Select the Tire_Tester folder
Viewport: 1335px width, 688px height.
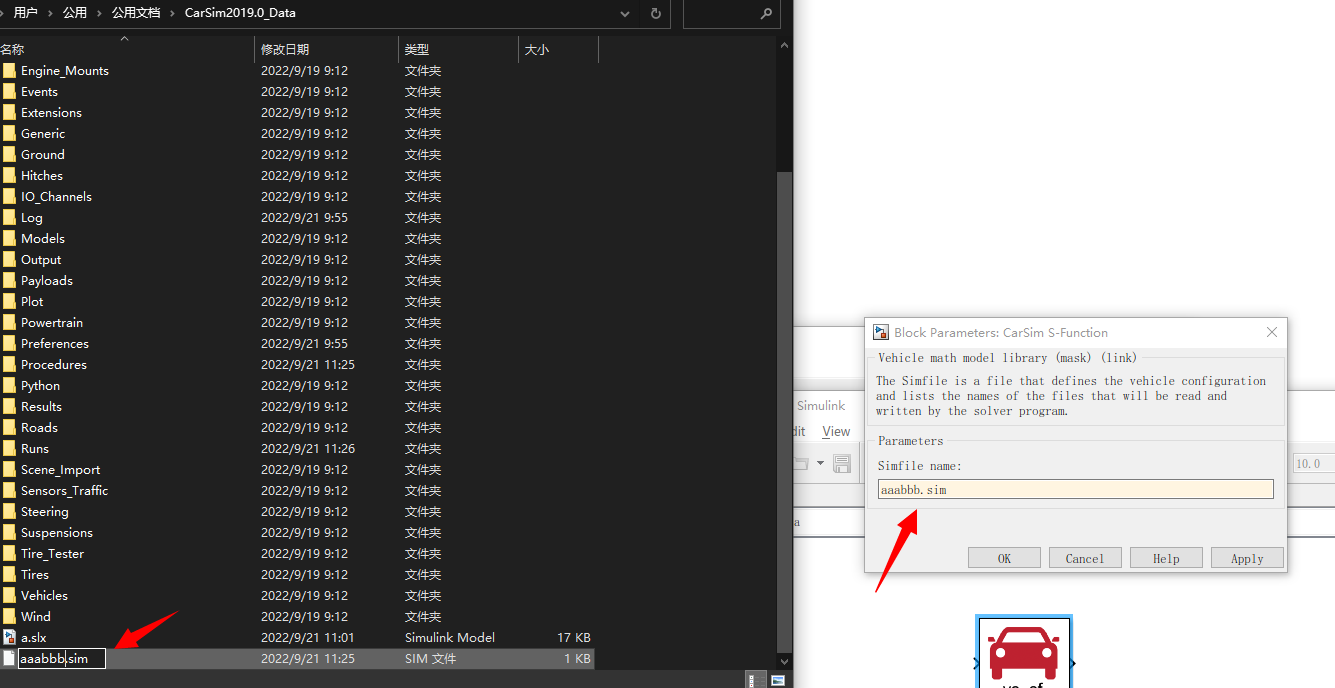coord(52,554)
